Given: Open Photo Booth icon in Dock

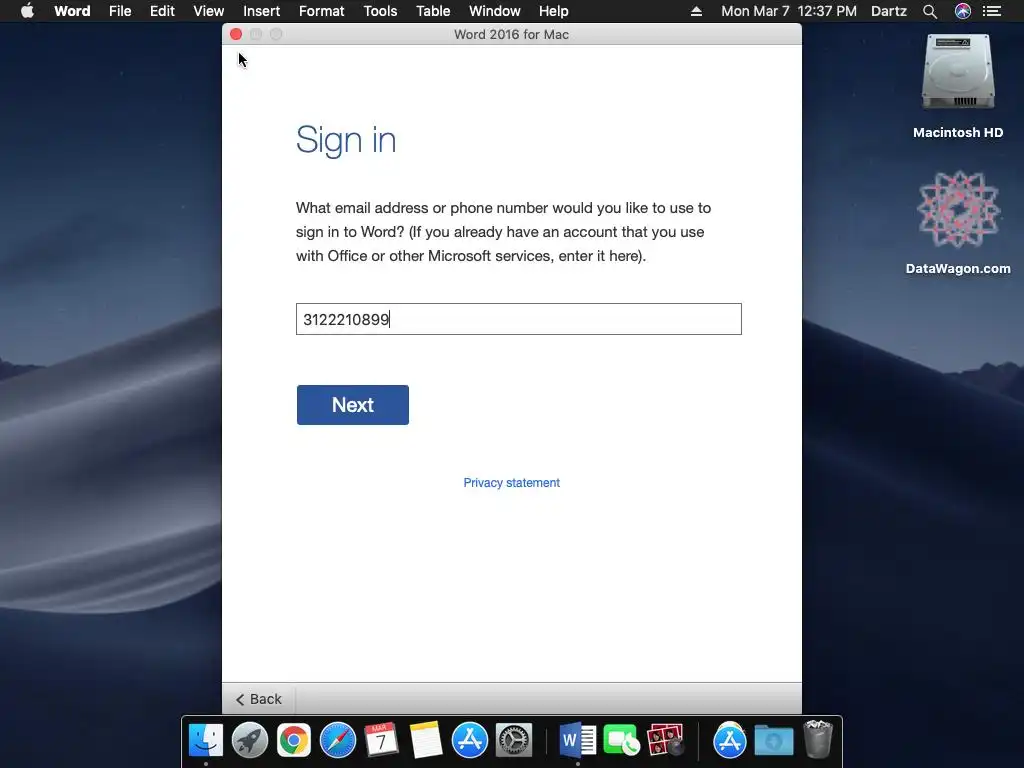Looking at the screenshot, I should (x=665, y=741).
